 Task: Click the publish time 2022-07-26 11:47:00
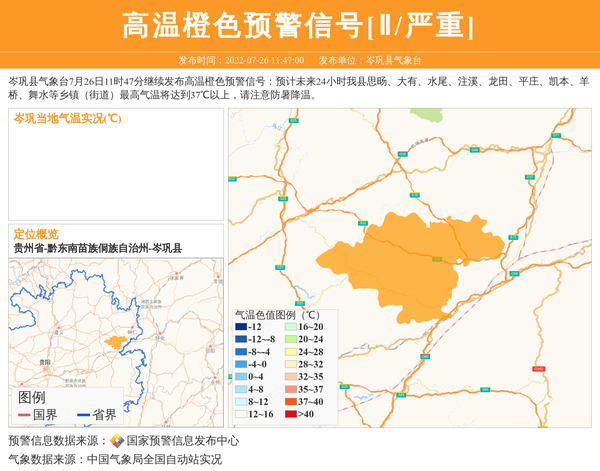[257, 60]
